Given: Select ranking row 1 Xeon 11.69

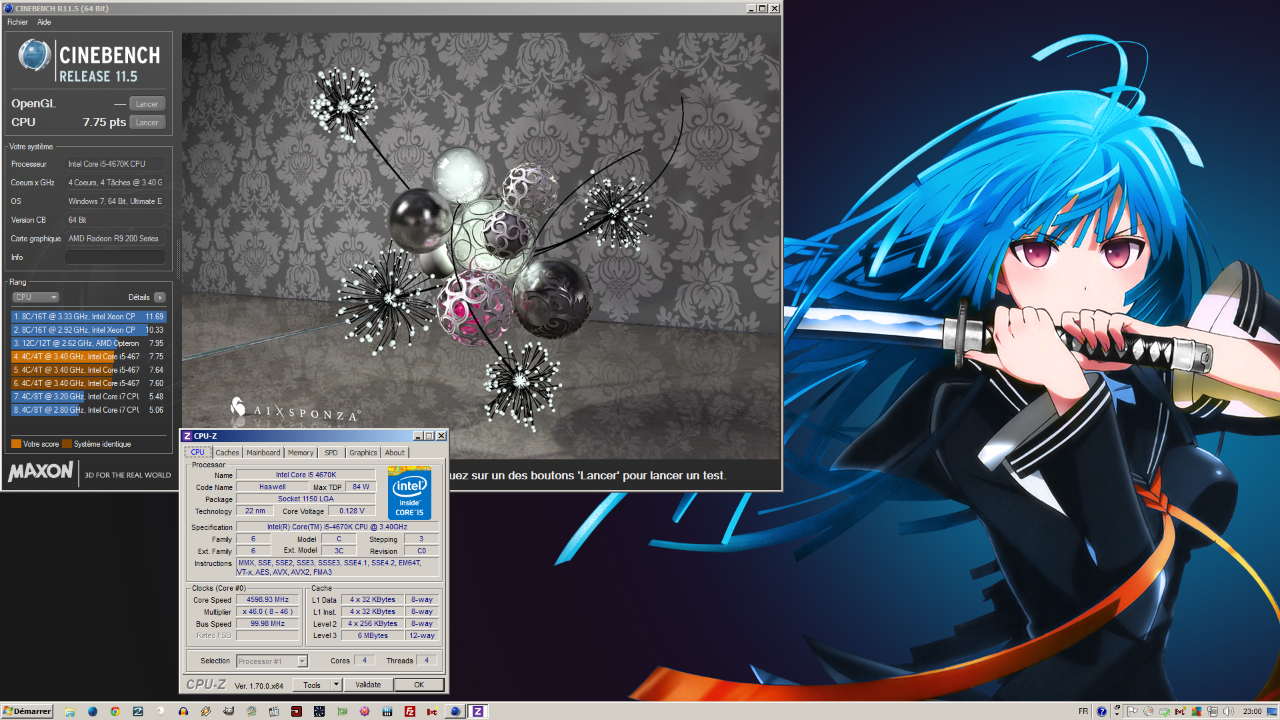Looking at the screenshot, I should [89, 317].
